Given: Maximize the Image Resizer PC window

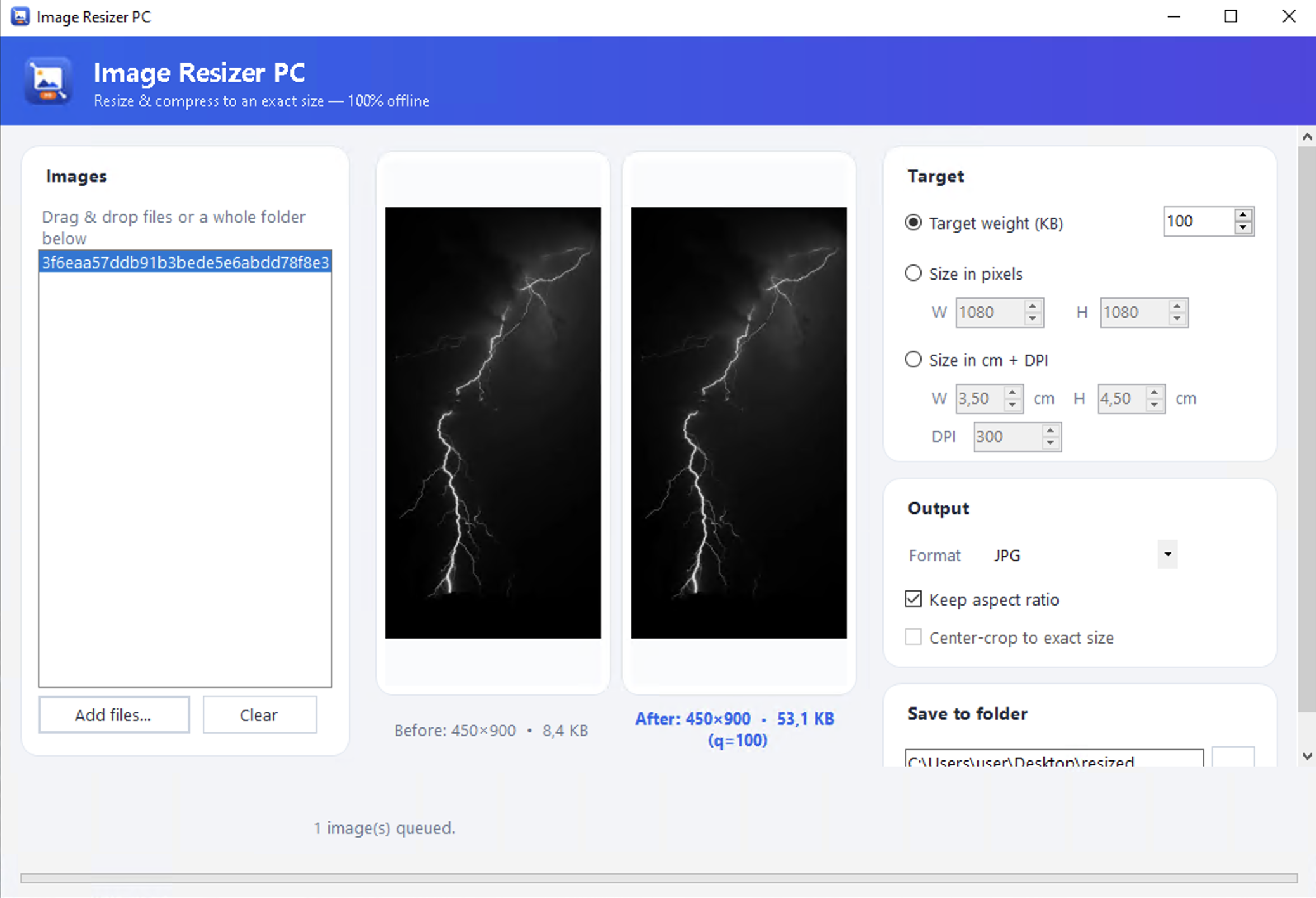Looking at the screenshot, I should [x=1230, y=16].
